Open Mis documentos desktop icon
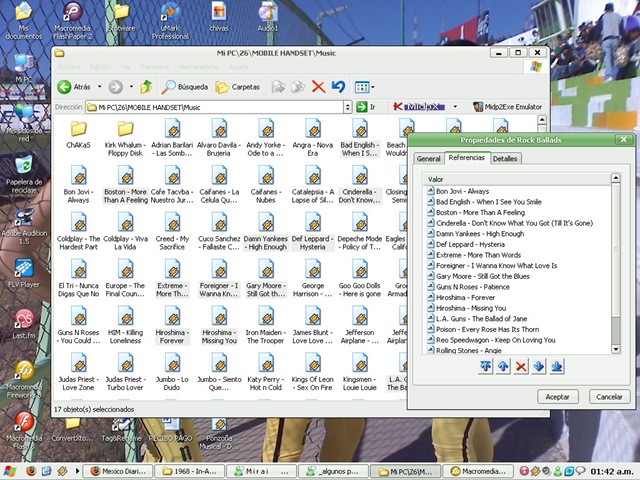Image resolution: width=640 pixels, height=480 pixels. pyautogui.click(x=24, y=20)
